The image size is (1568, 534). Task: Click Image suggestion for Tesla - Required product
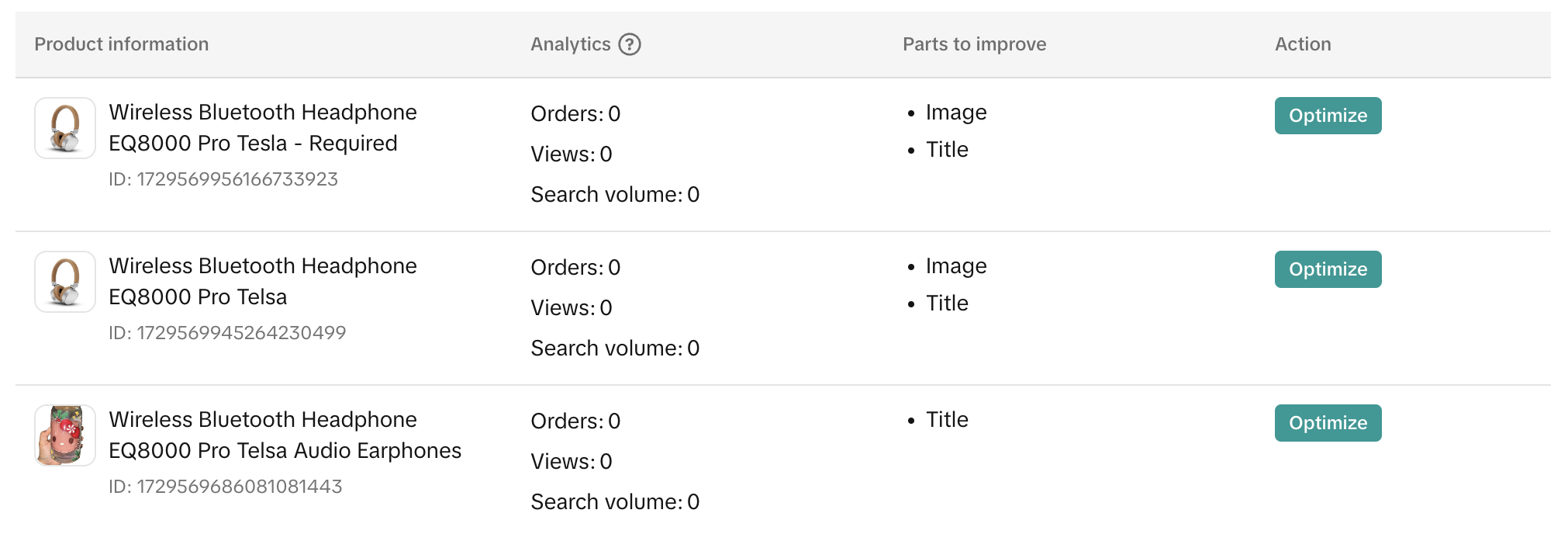[955, 113]
